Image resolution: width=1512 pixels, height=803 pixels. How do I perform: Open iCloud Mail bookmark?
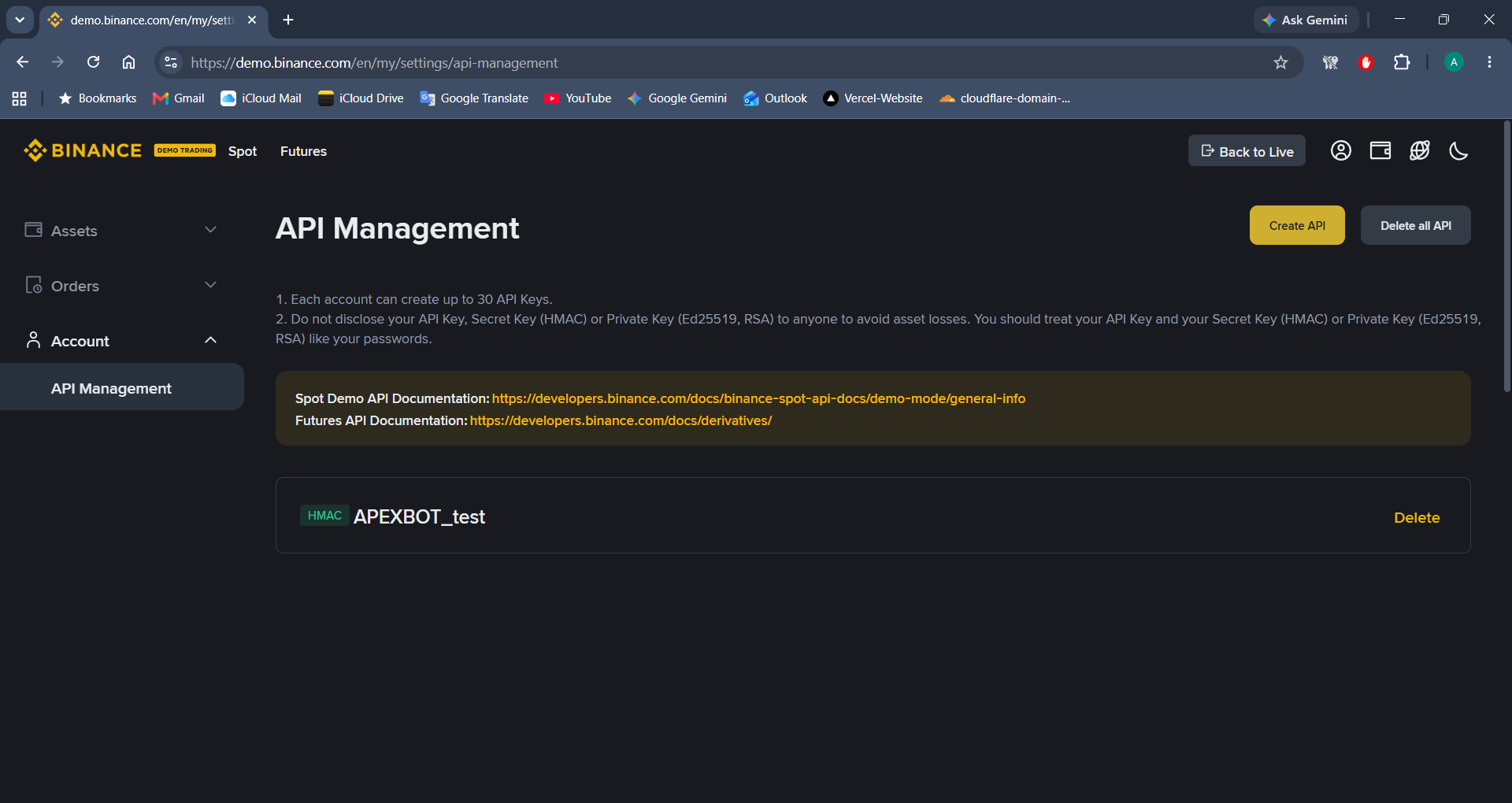point(261,98)
